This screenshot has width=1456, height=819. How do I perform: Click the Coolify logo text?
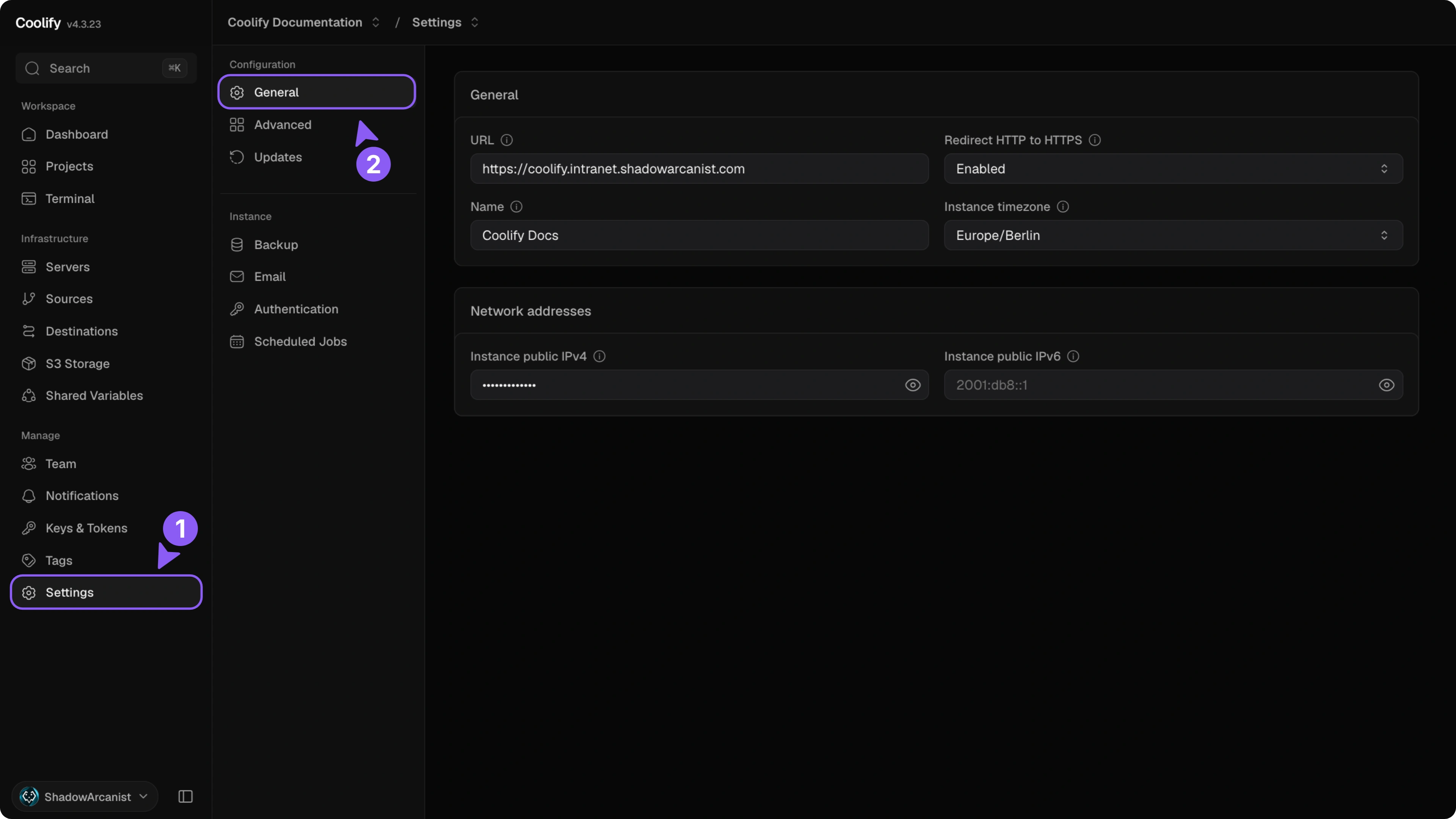tap(38, 23)
